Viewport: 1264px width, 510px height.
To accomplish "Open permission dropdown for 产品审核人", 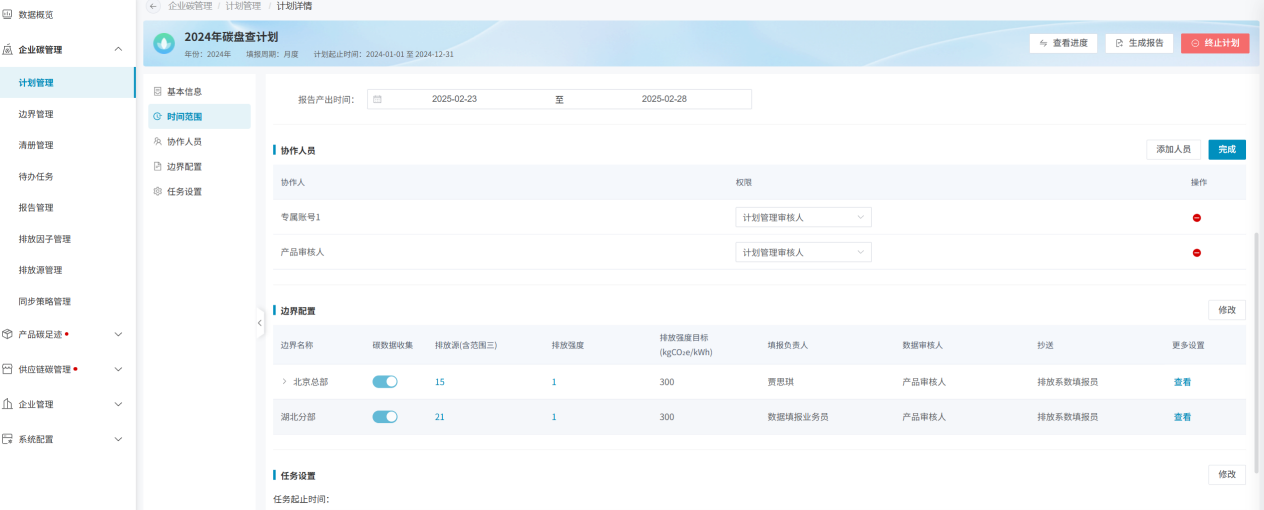I will 803,253.
